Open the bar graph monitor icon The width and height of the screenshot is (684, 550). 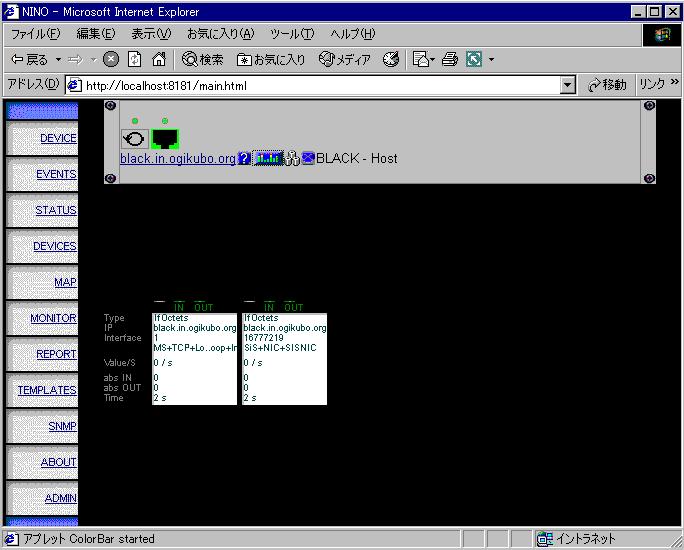pos(267,158)
